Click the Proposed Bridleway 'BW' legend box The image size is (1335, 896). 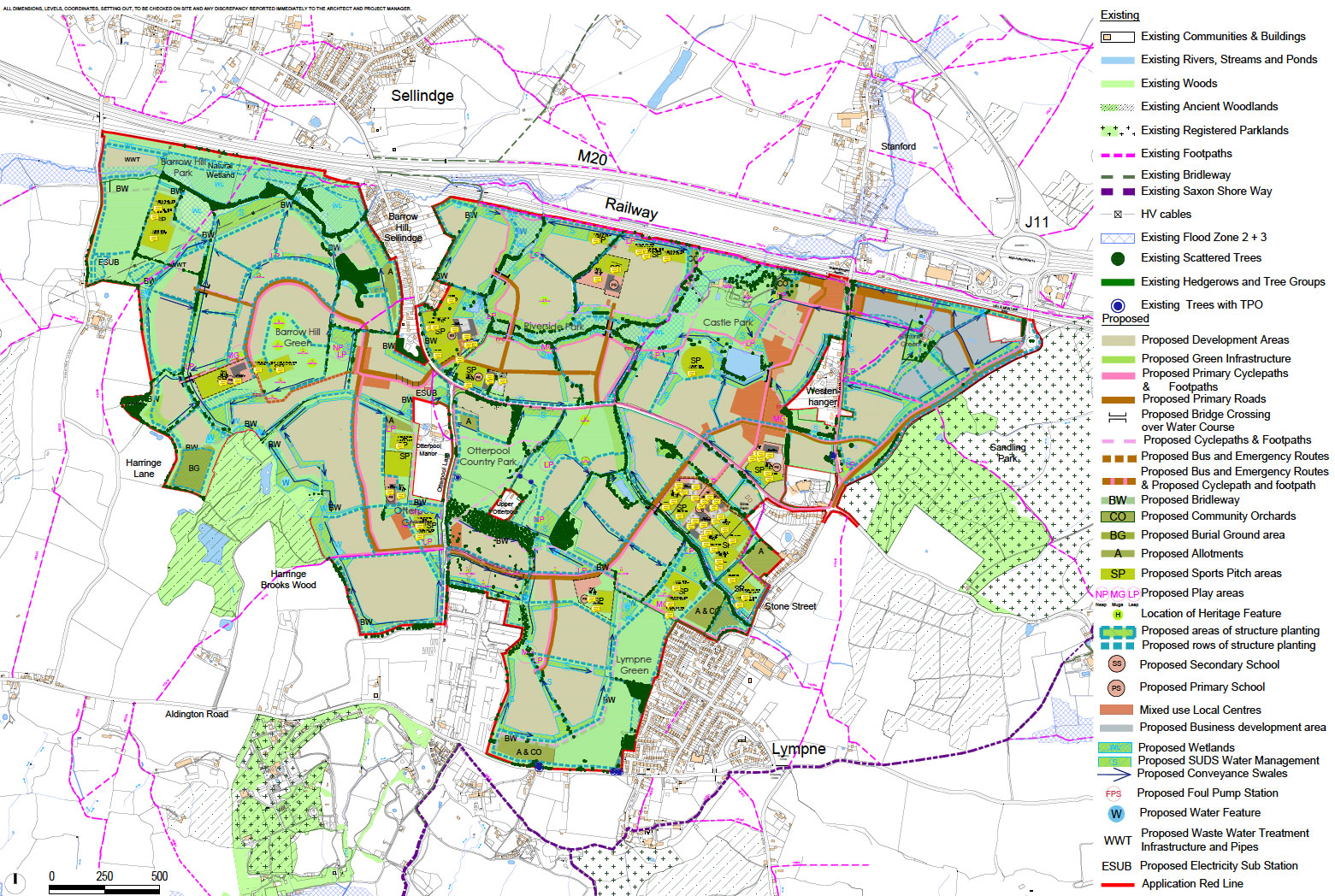tap(1118, 500)
